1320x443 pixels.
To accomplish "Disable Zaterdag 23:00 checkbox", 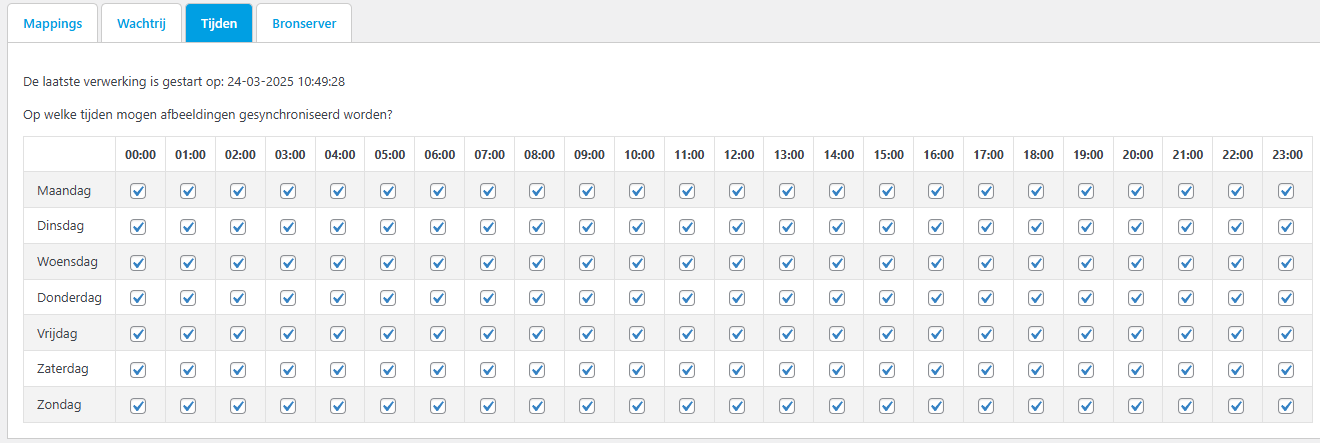I will coord(1286,370).
